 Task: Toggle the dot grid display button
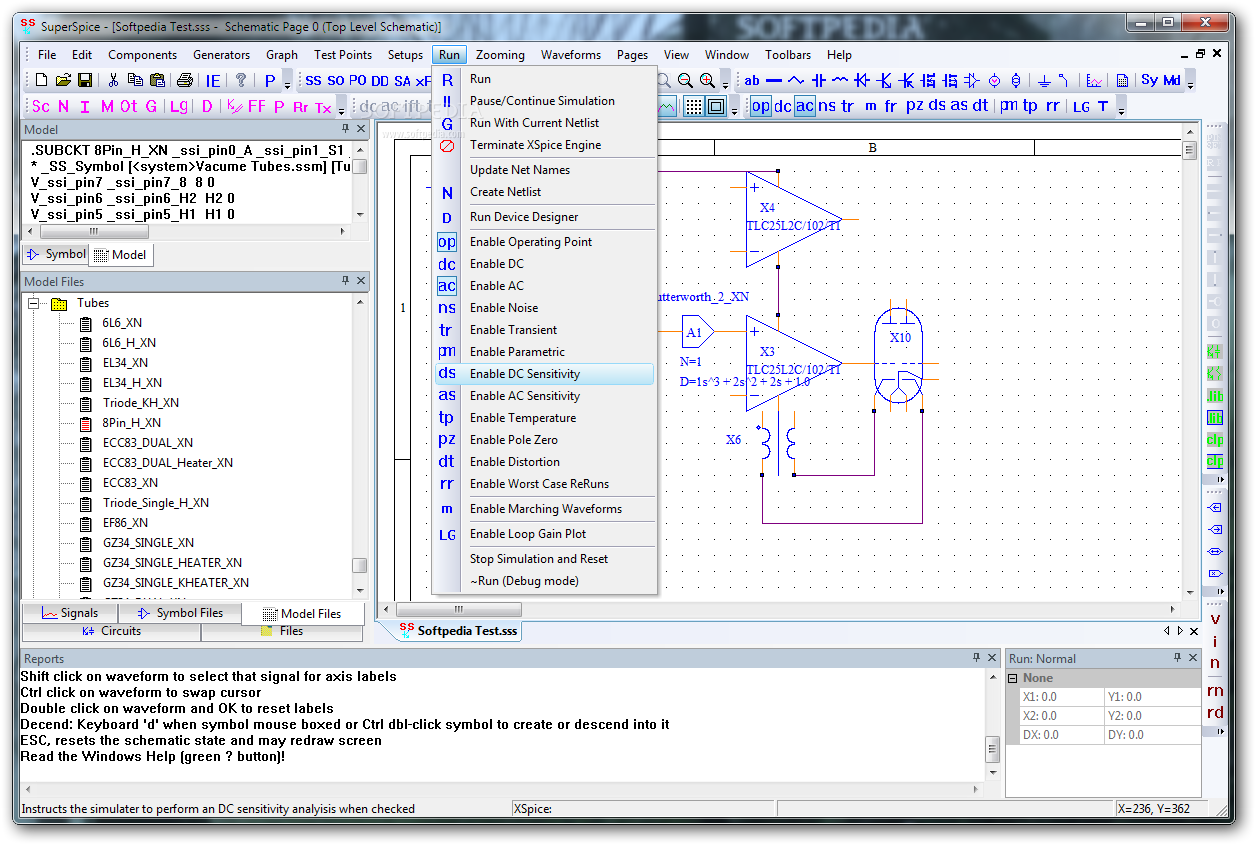[693, 106]
